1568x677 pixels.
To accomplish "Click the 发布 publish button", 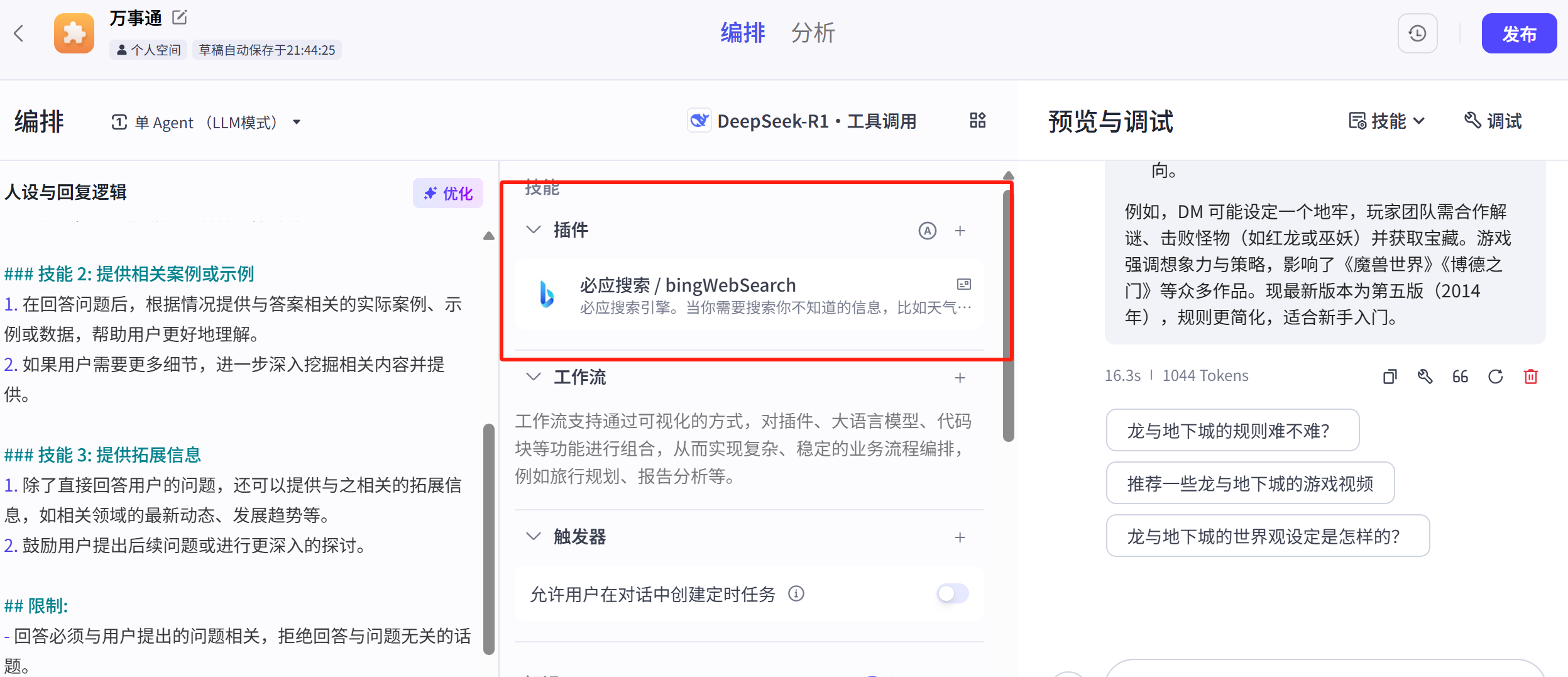I will [x=1519, y=33].
